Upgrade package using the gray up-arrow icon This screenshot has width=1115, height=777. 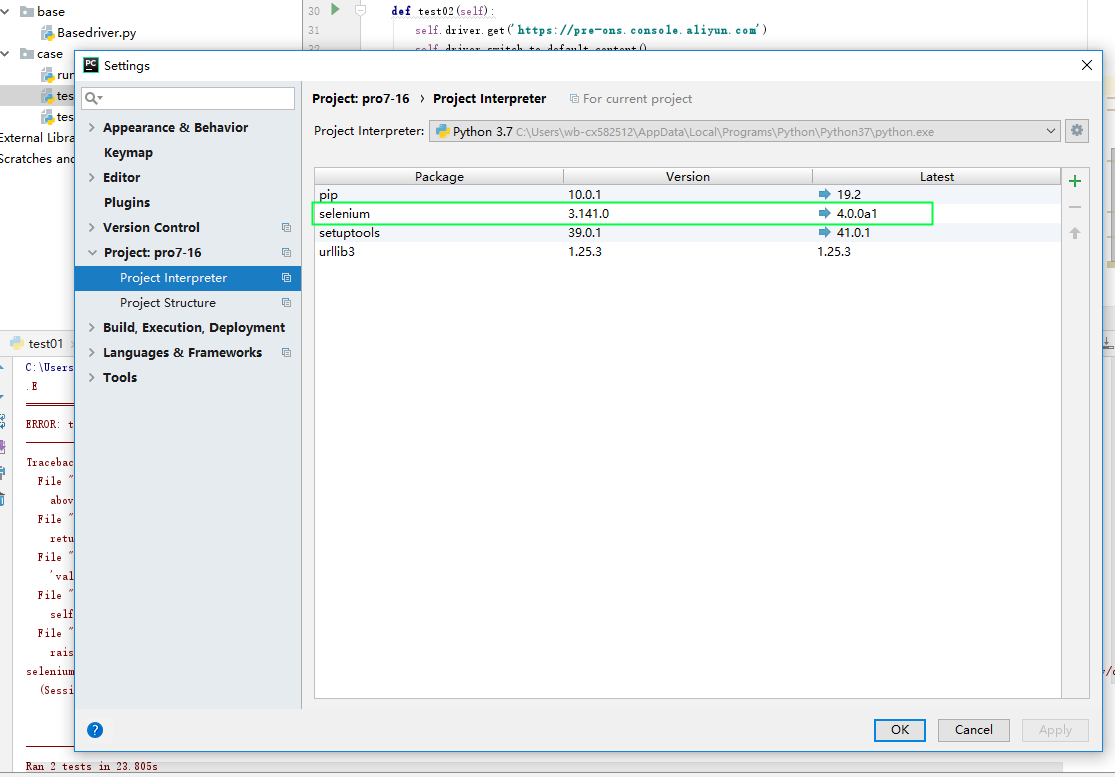(x=1075, y=233)
